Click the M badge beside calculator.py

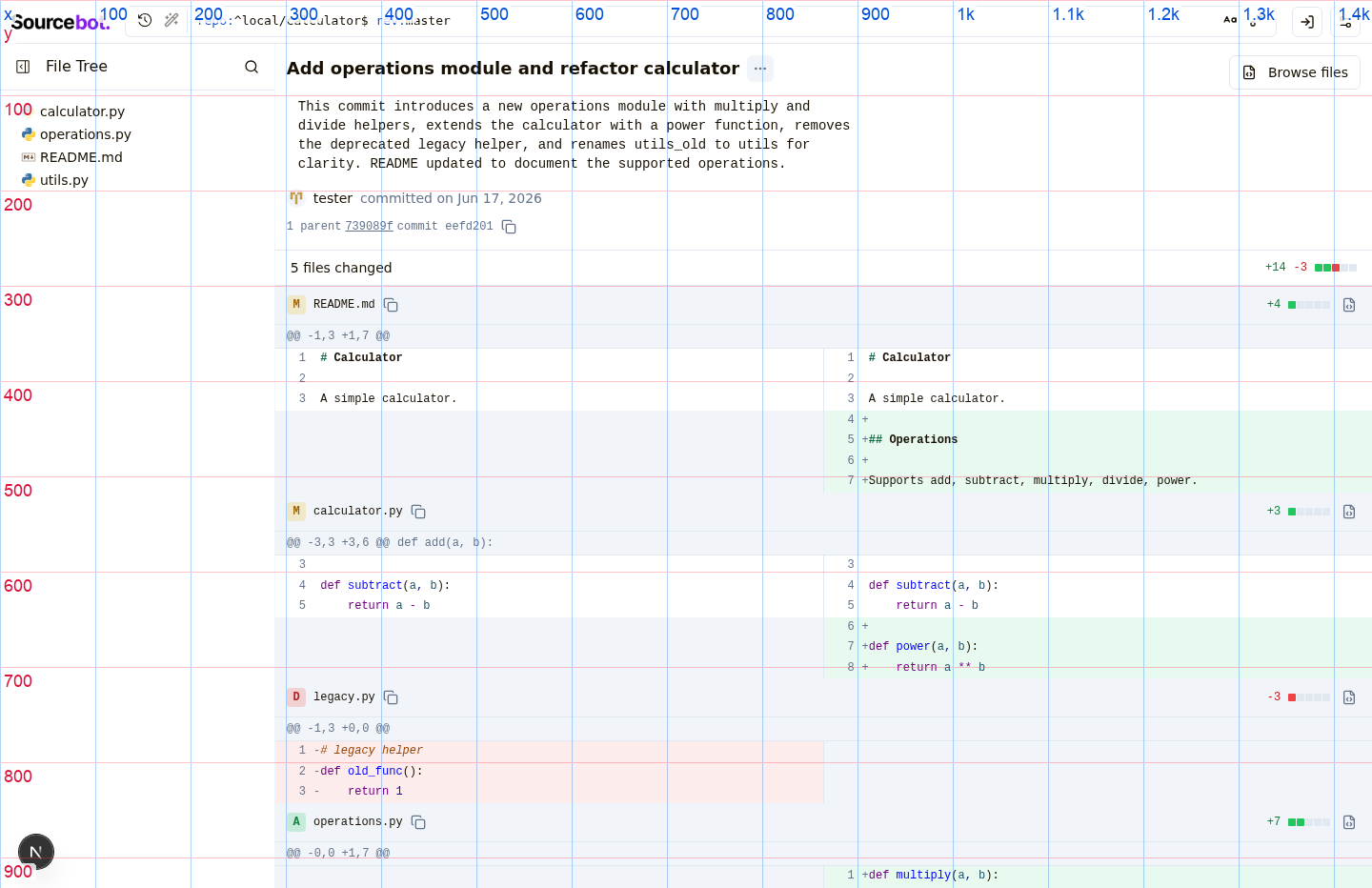click(296, 512)
